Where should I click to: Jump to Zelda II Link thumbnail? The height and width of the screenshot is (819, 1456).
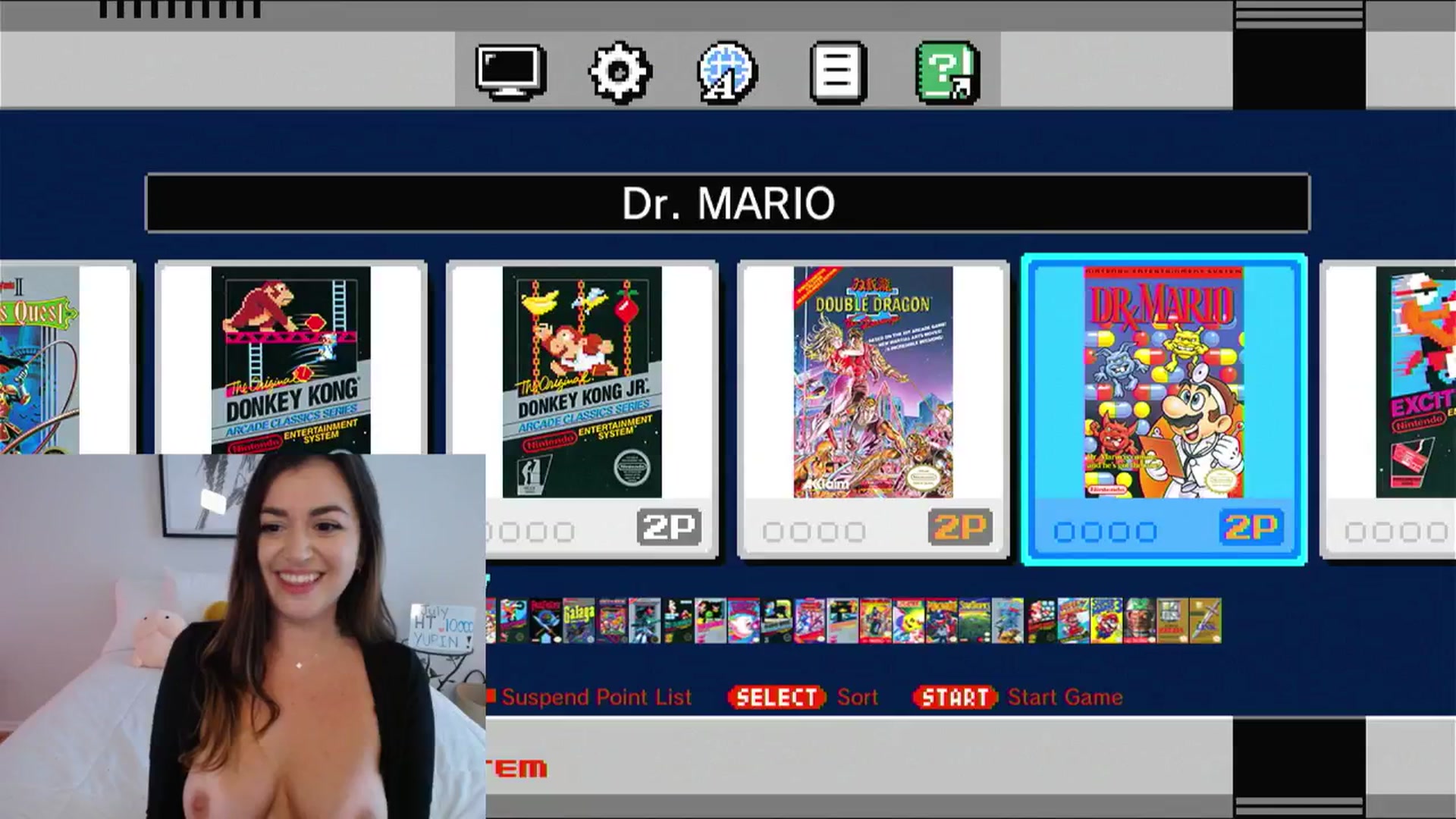(x=1206, y=621)
